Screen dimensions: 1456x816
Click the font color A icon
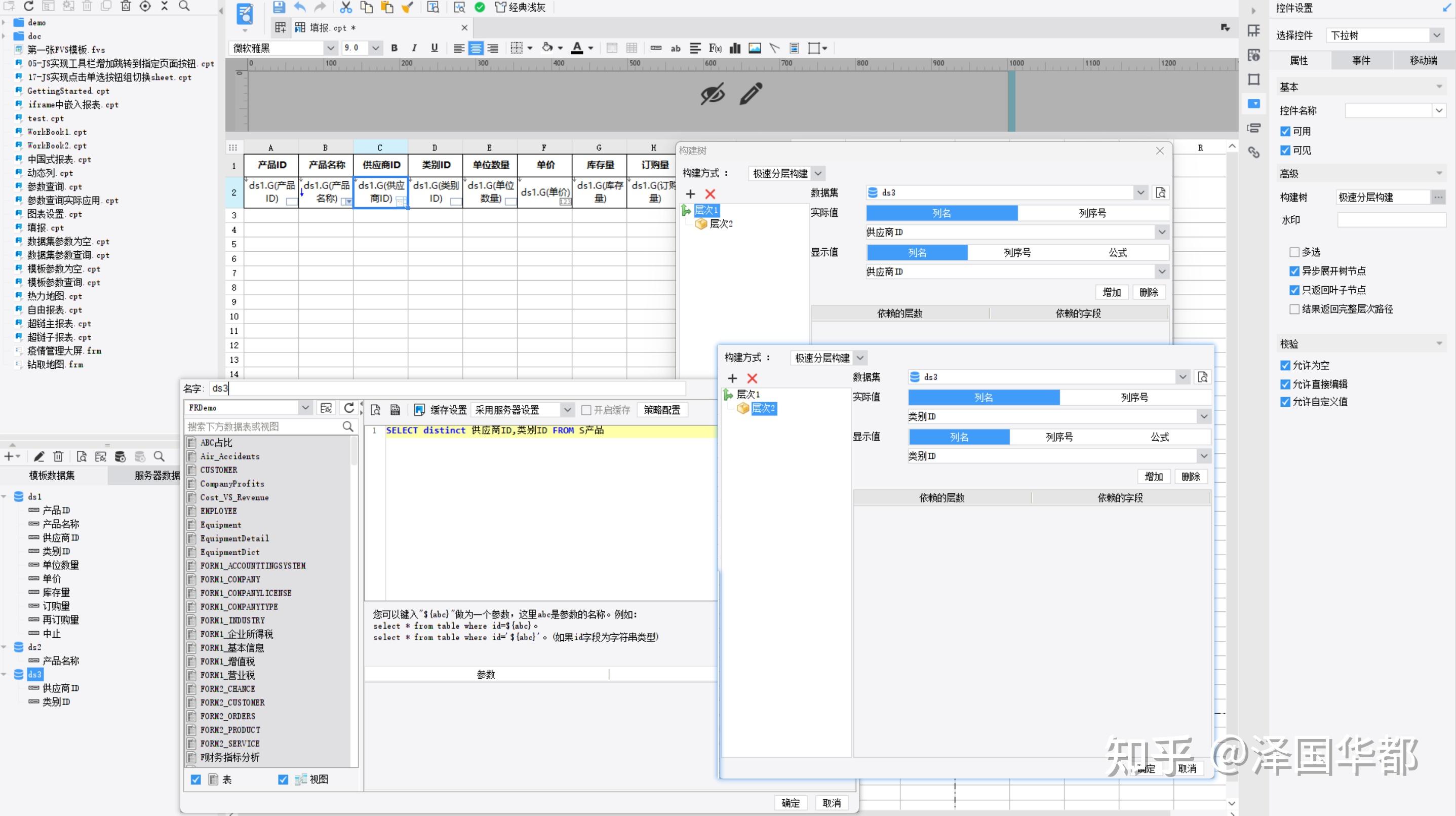coord(577,48)
